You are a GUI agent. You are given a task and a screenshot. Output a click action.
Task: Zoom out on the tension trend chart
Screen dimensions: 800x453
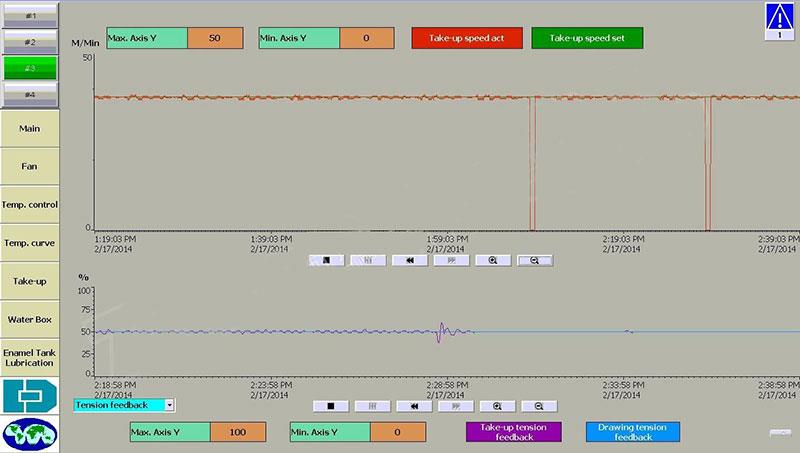pyautogui.click(x=538, y=406)
